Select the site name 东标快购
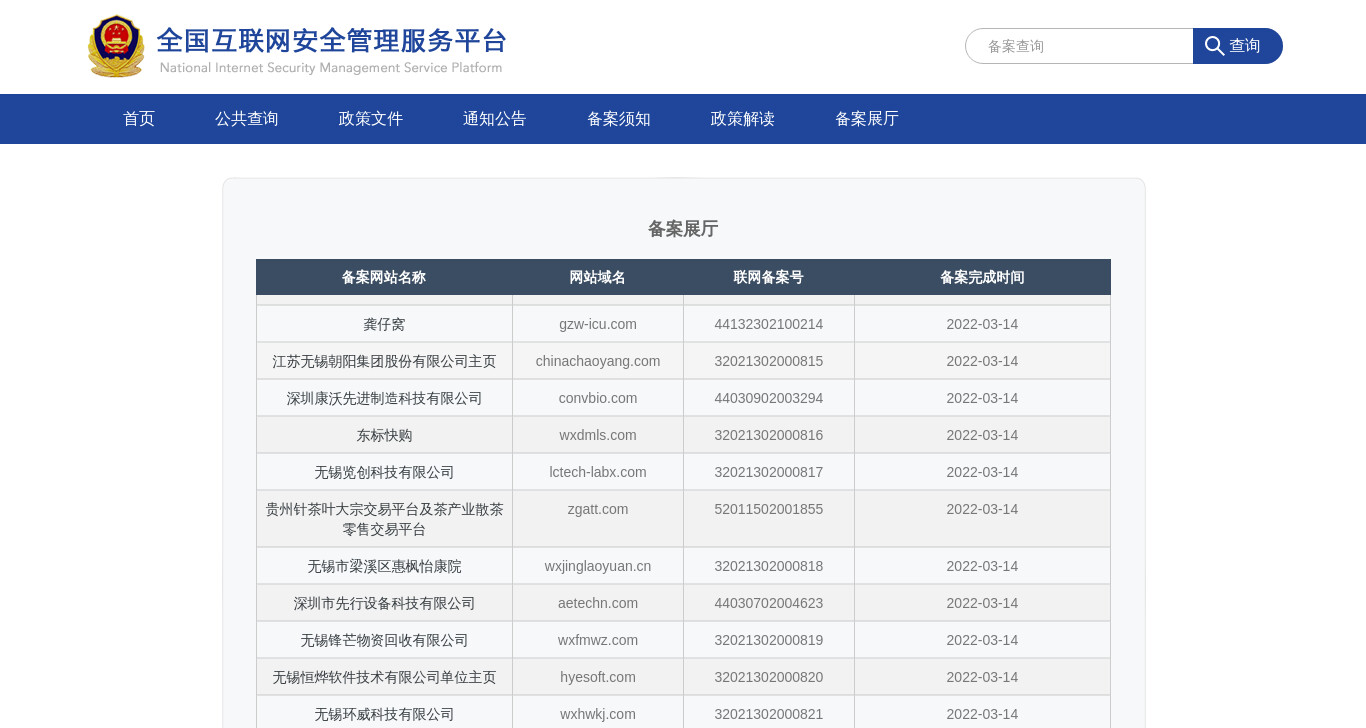 pos(384,436)
